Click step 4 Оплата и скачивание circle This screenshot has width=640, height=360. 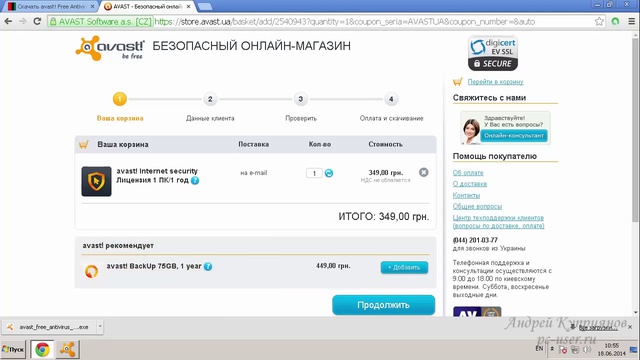click(391, 99)
